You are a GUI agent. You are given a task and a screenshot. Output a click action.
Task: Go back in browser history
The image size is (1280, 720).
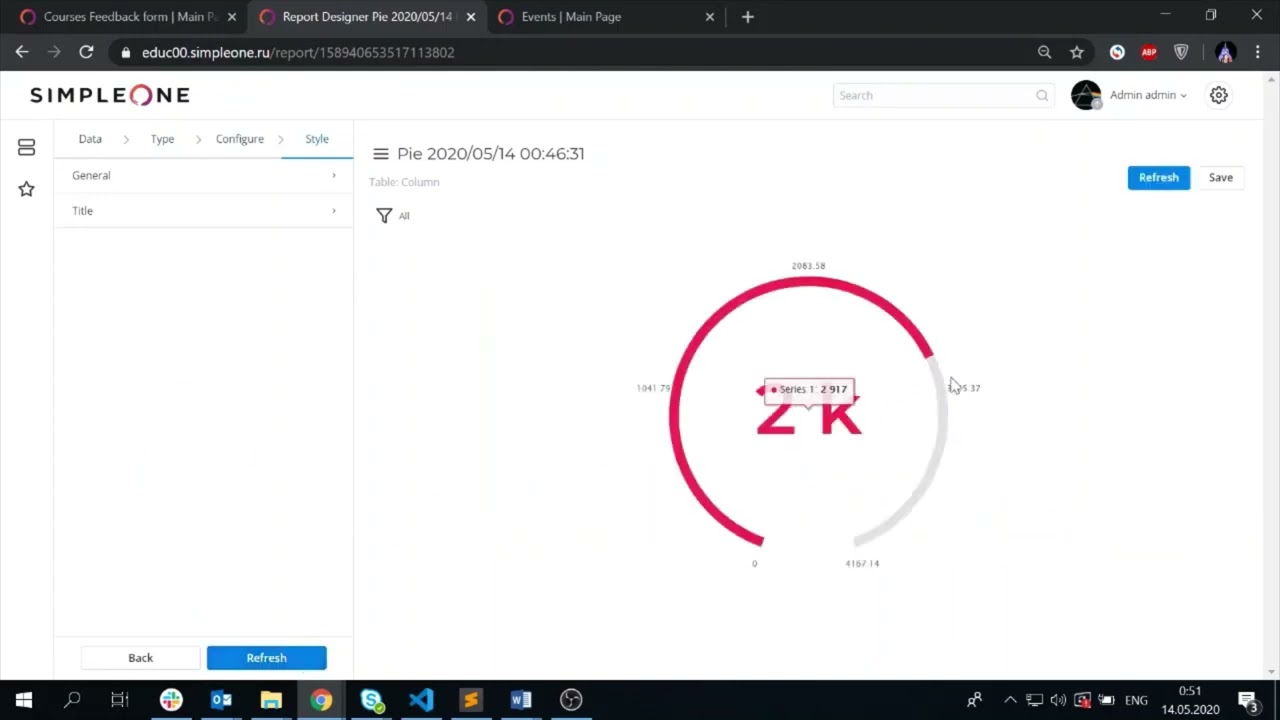[22, 52]
